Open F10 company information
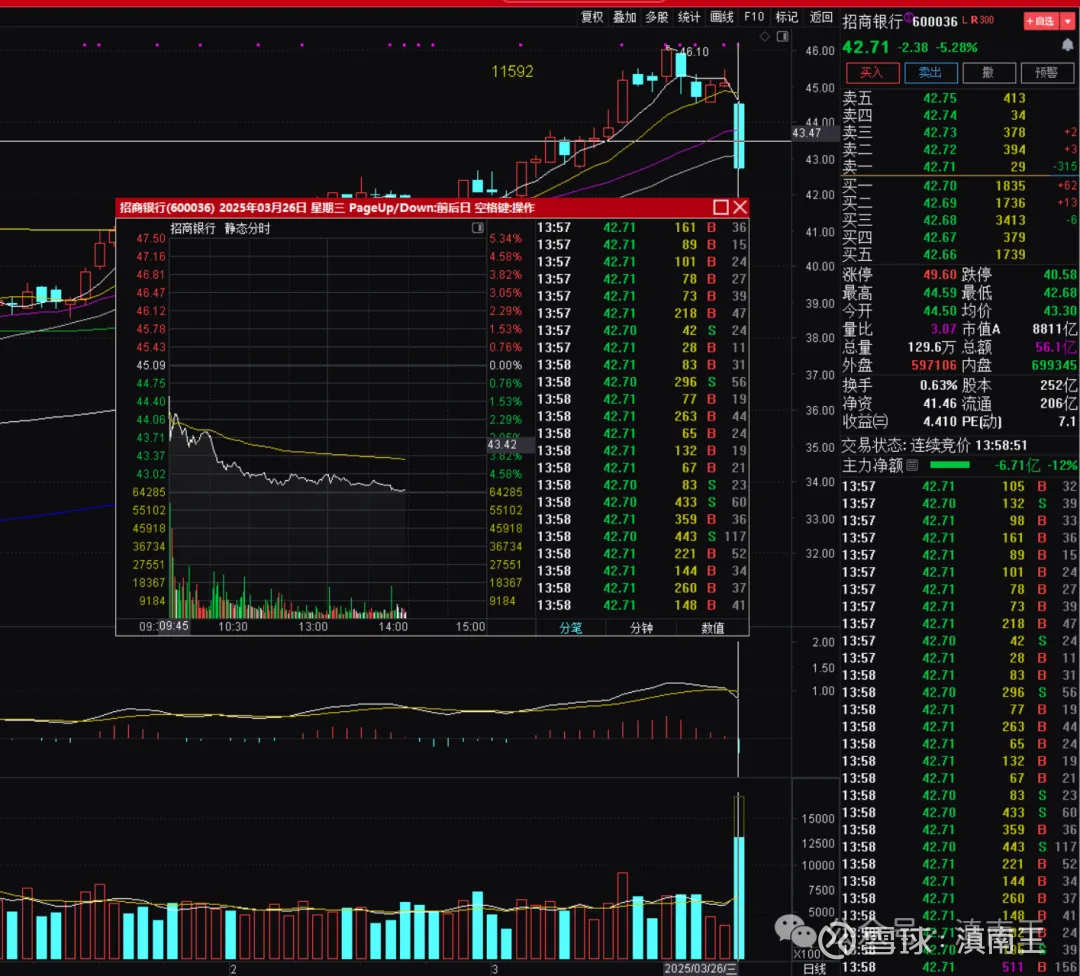Screen dimensions: 1080x976 click(754, 17)
